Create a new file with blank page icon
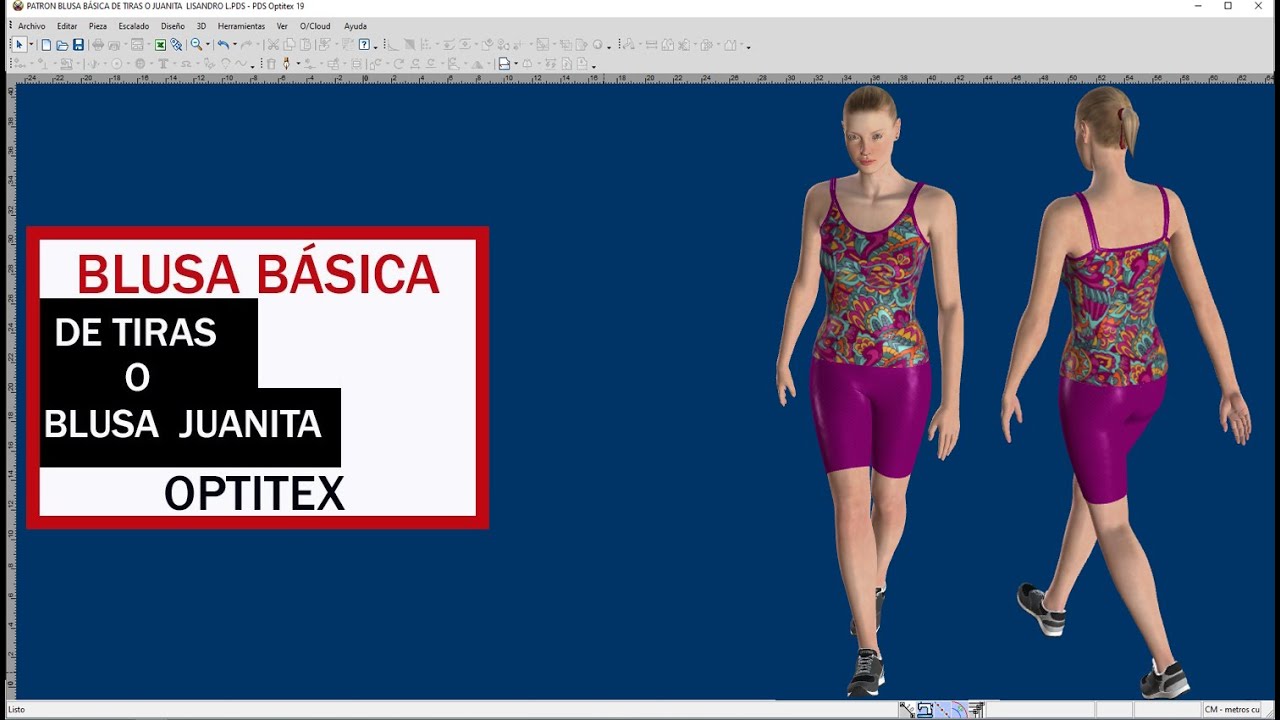The image size is (1280, 720). [46, 45]
